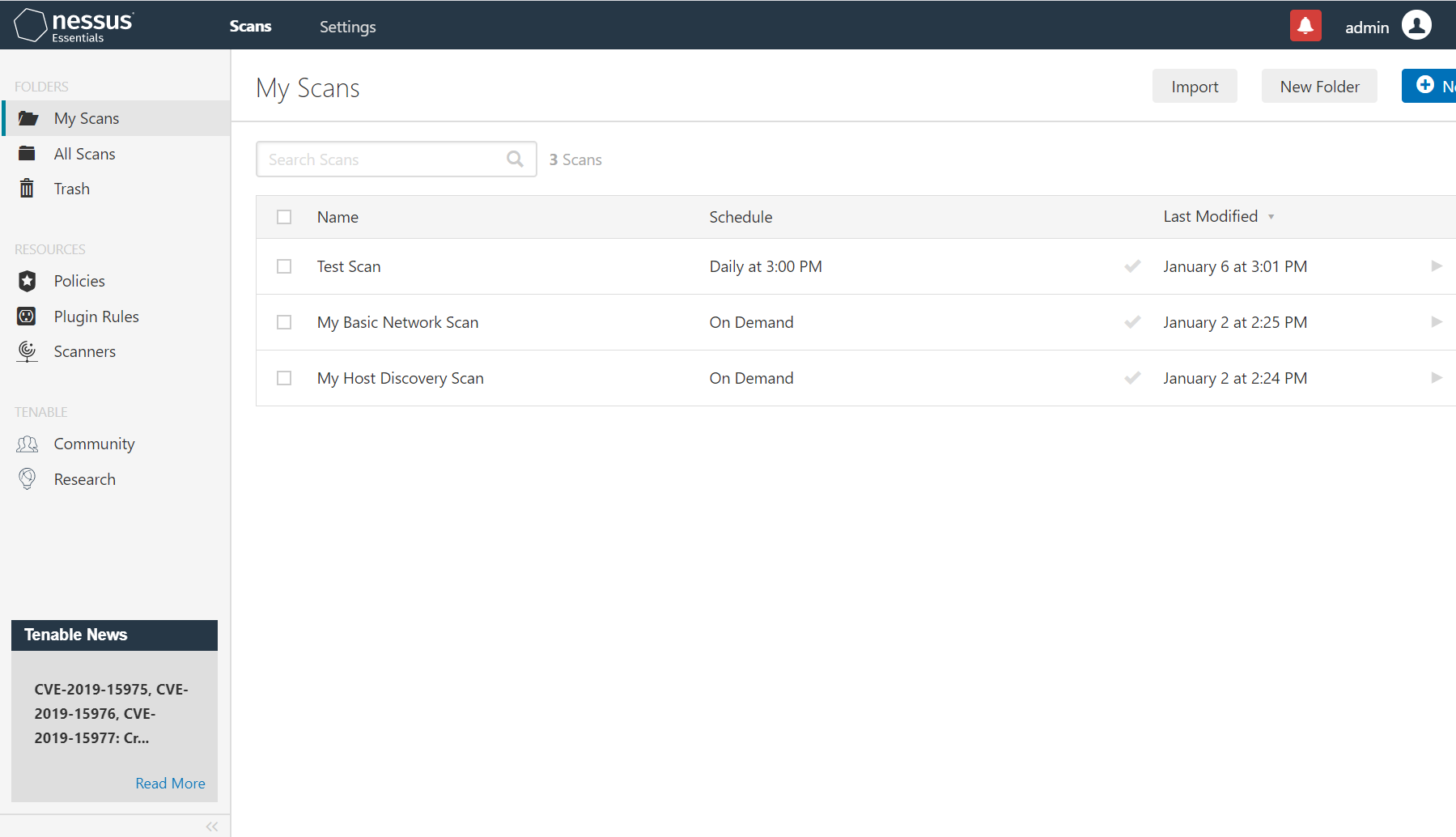Open the red notifications bell
The height and width of the screenshot is (837, 1456).
coord(1305,26)
